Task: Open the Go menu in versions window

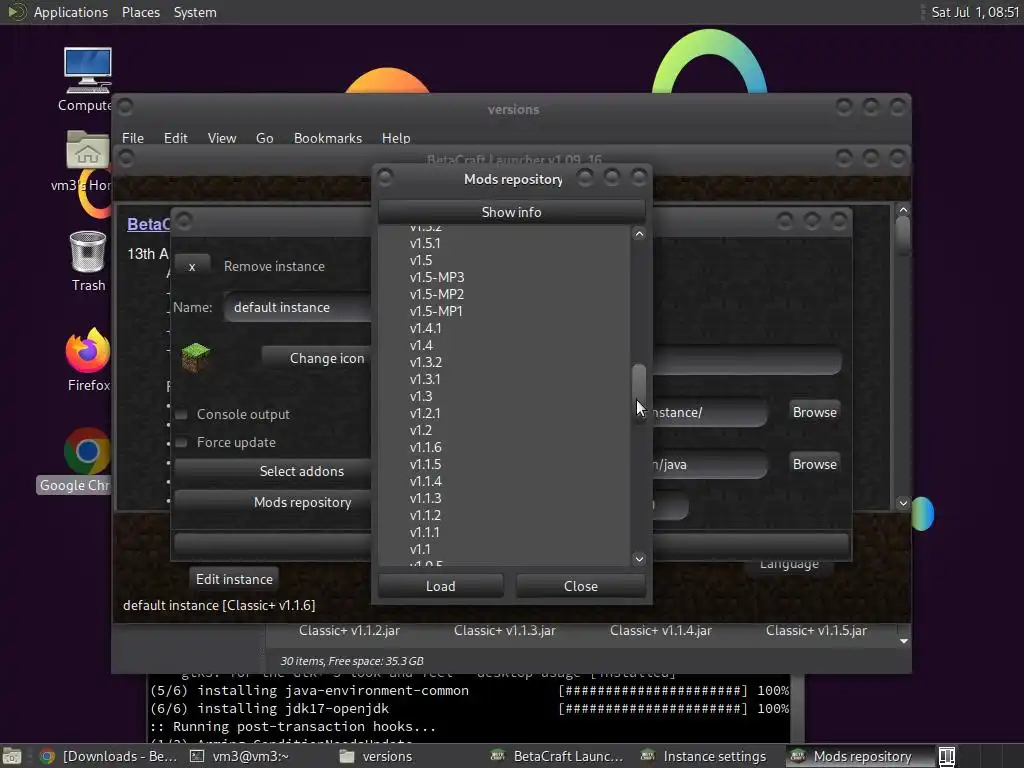Action: tap(264, 138)
